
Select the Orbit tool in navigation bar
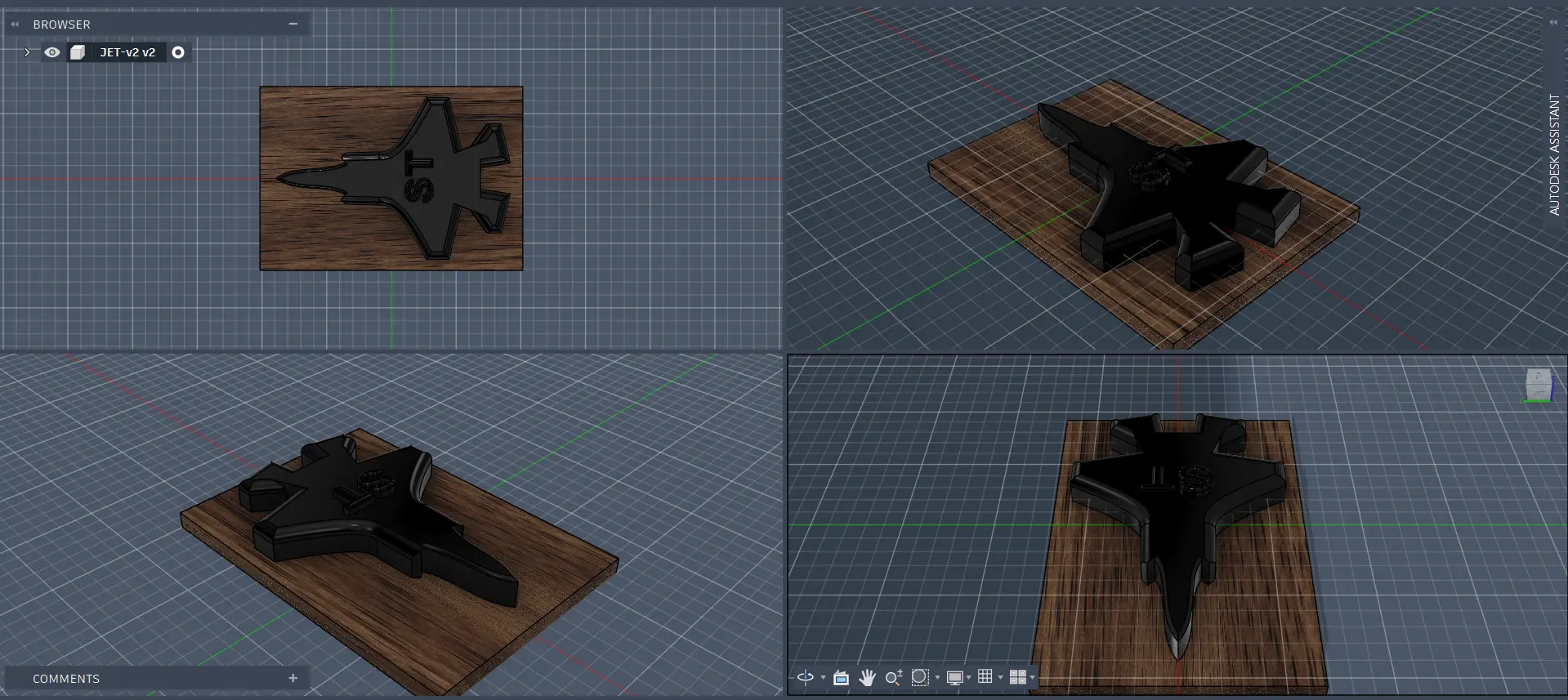point(806,677)
